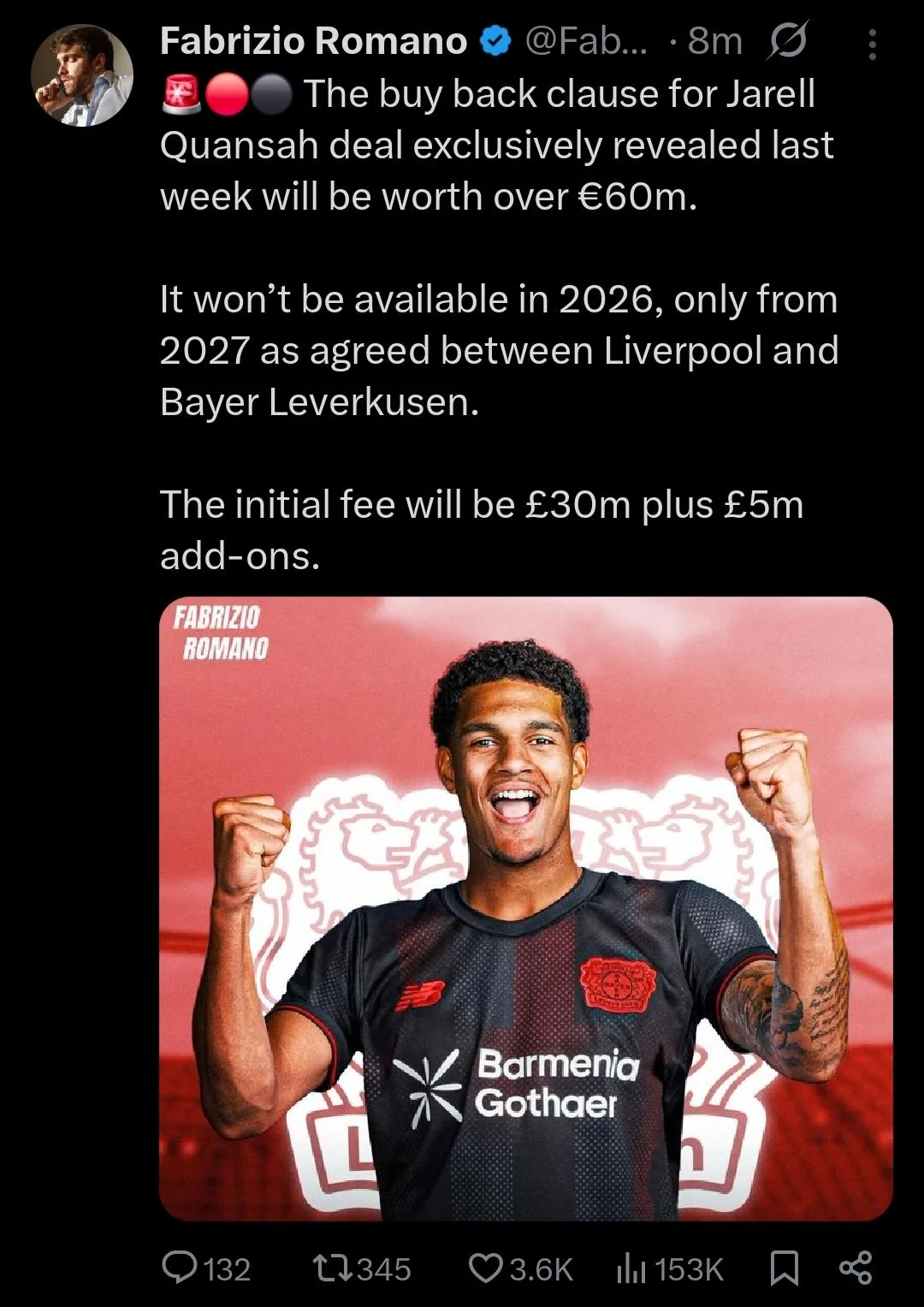Tap the repost arrows icon

click(332, 1268)
